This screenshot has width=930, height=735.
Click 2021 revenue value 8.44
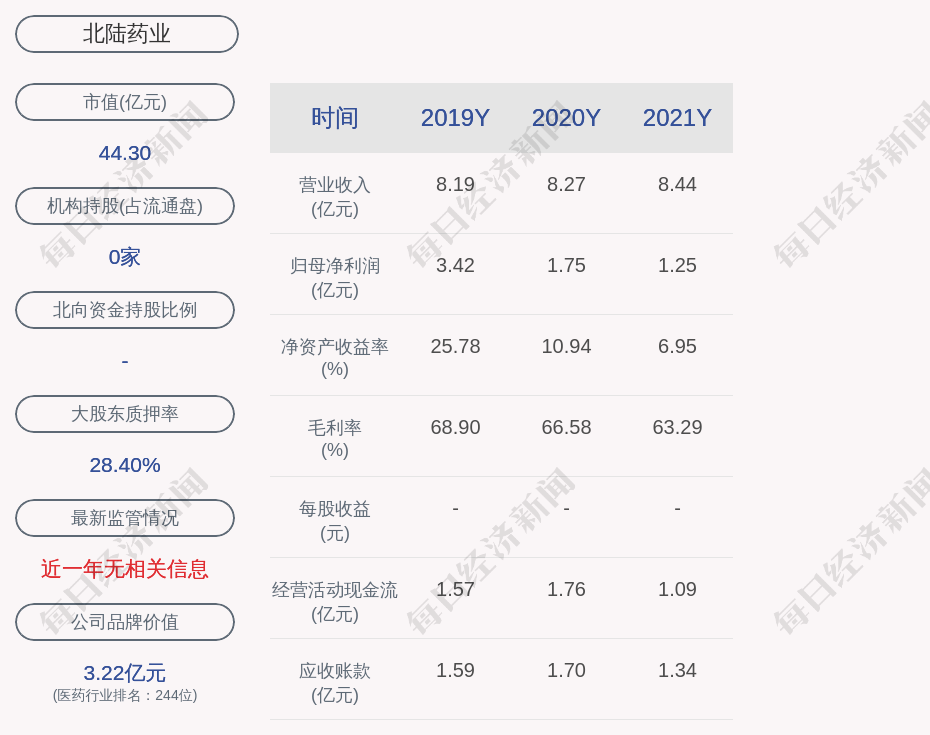tap(677, 184)
